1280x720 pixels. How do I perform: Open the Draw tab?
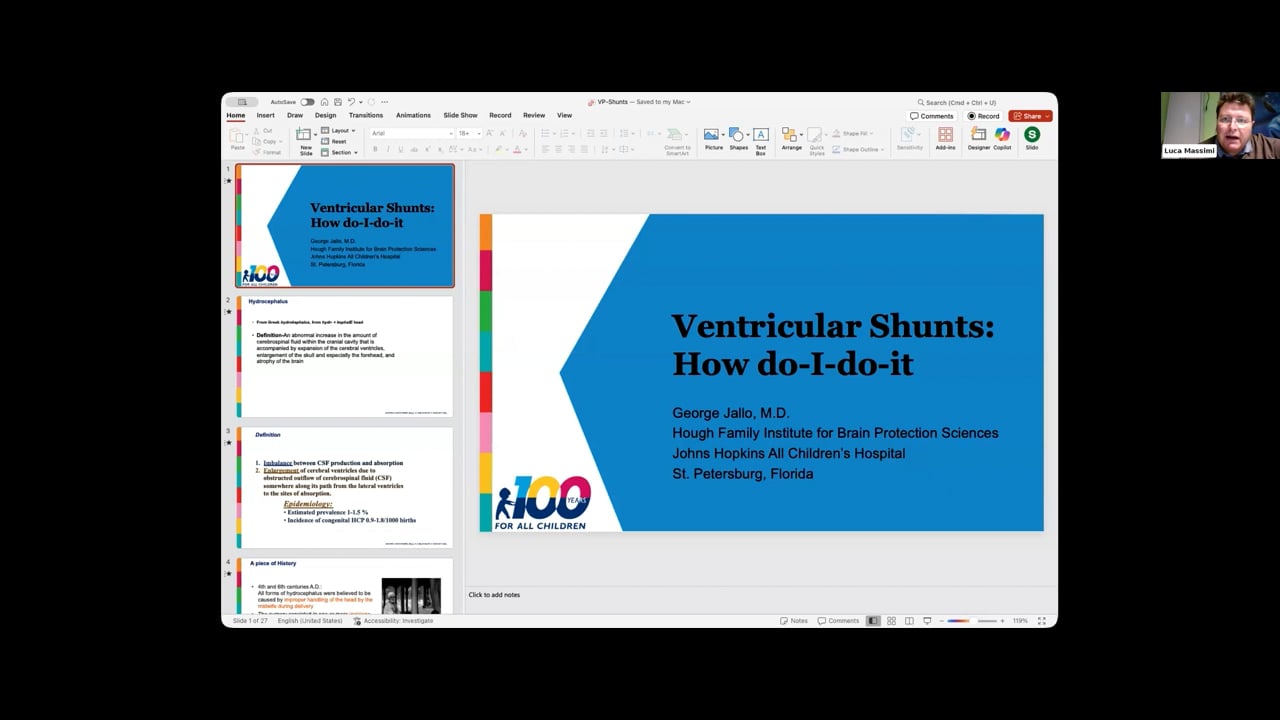(295, 115)
